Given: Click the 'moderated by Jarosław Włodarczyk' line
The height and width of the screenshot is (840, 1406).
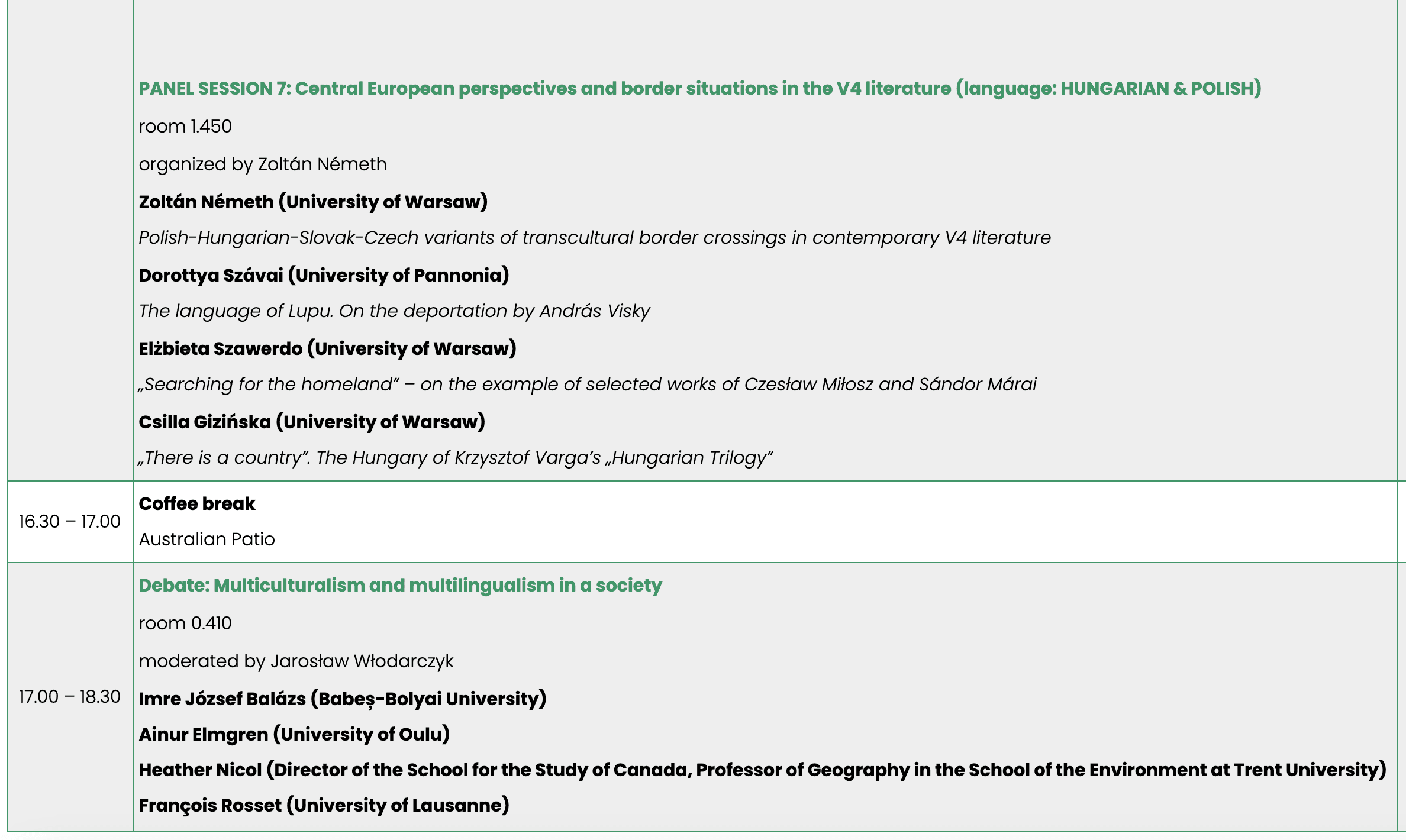Looking at the screenshot, I should pyautogui.click(x=296, y=661).
